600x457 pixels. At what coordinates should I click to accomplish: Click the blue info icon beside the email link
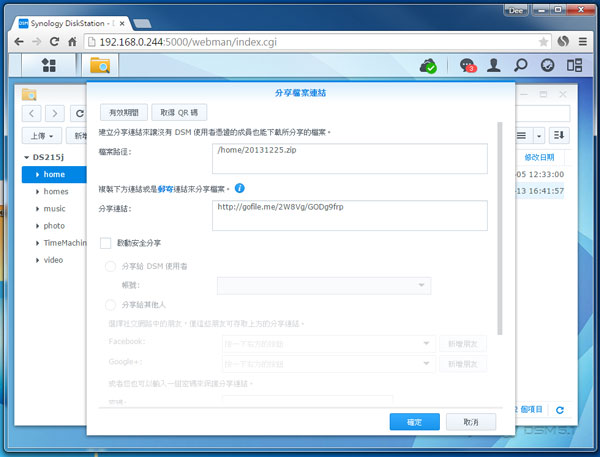[240, 188]
